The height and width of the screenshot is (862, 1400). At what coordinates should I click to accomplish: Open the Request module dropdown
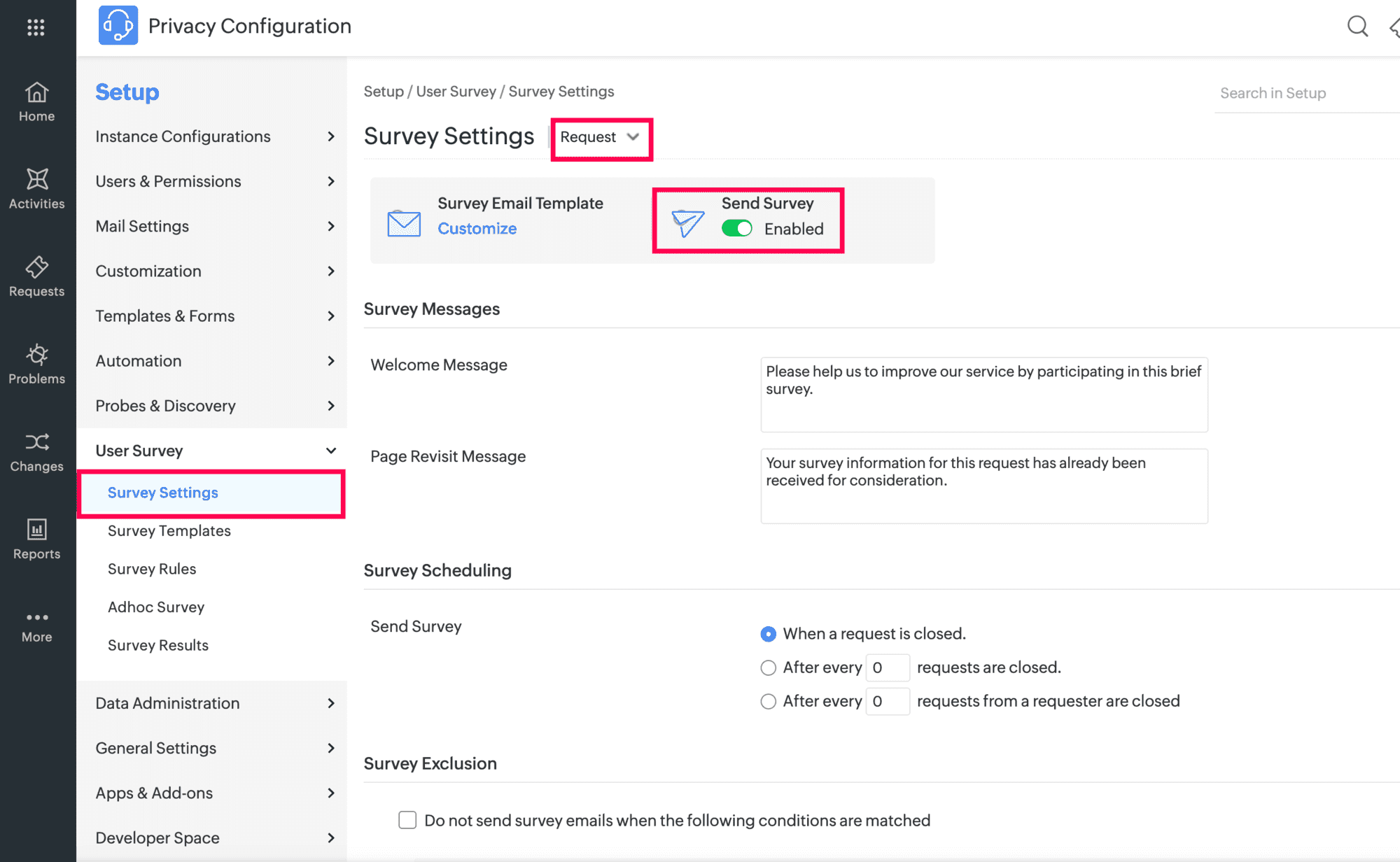tap(601, 137)
